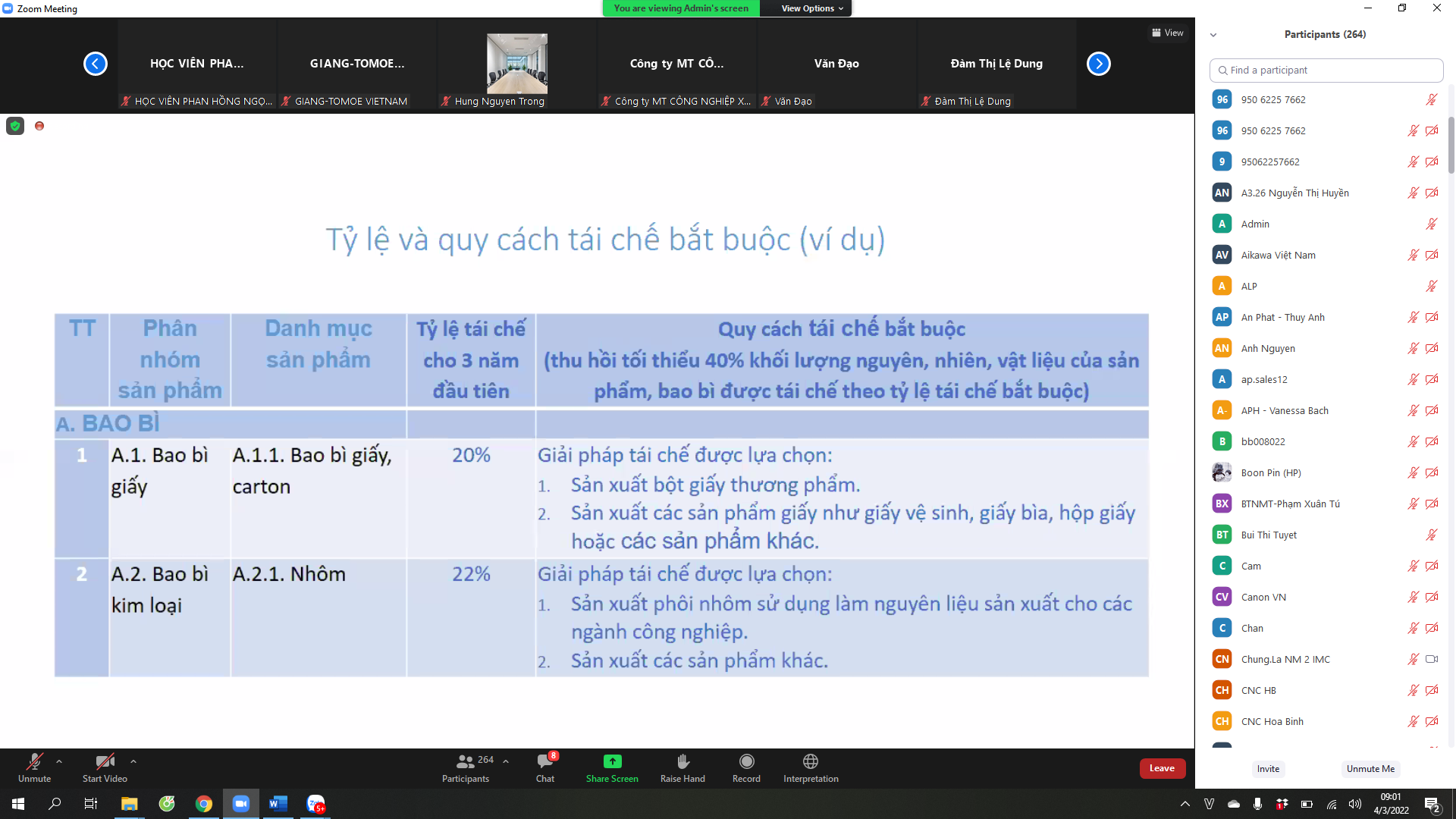Collapse the Participants panel chevron
The image size is (1456, 819).
[1213, 35]
